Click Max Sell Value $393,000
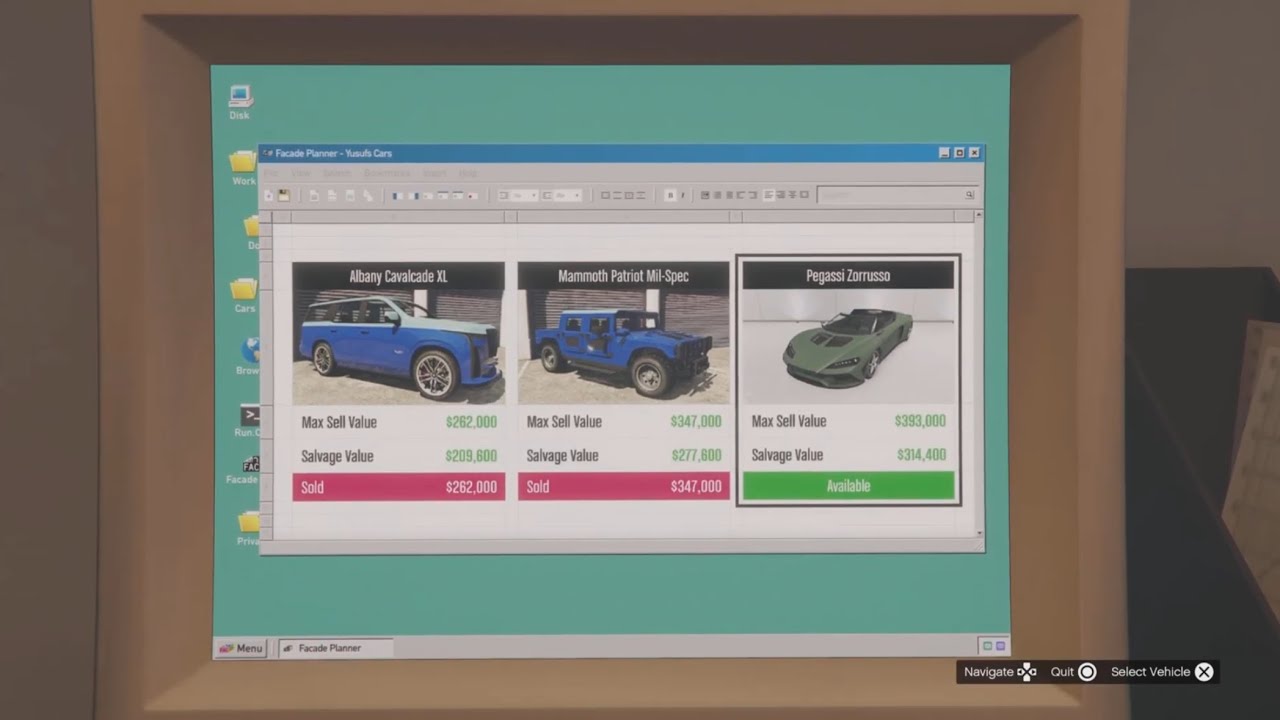The image size is (1280, 720). point(848,421)
